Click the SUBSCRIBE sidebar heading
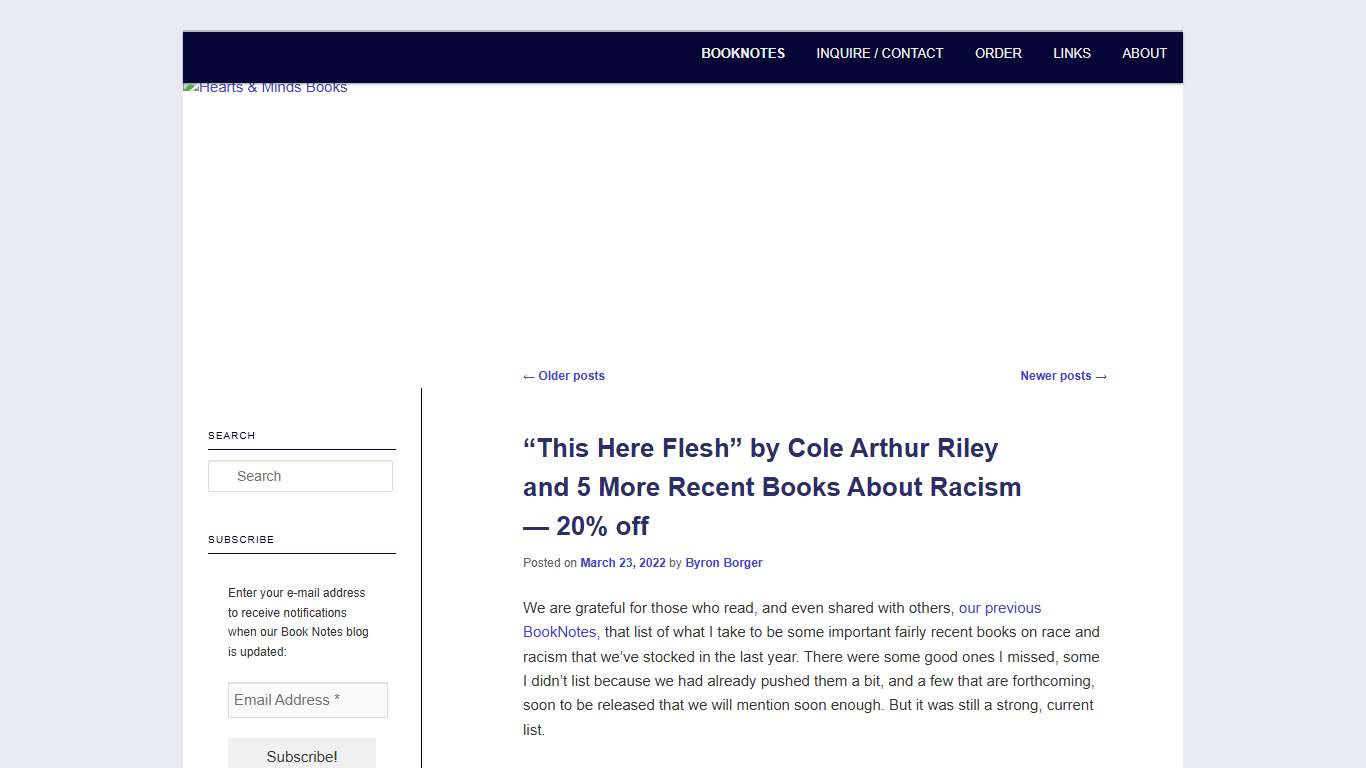Screen dimensions: 1366x768 [x=241, y=540]
